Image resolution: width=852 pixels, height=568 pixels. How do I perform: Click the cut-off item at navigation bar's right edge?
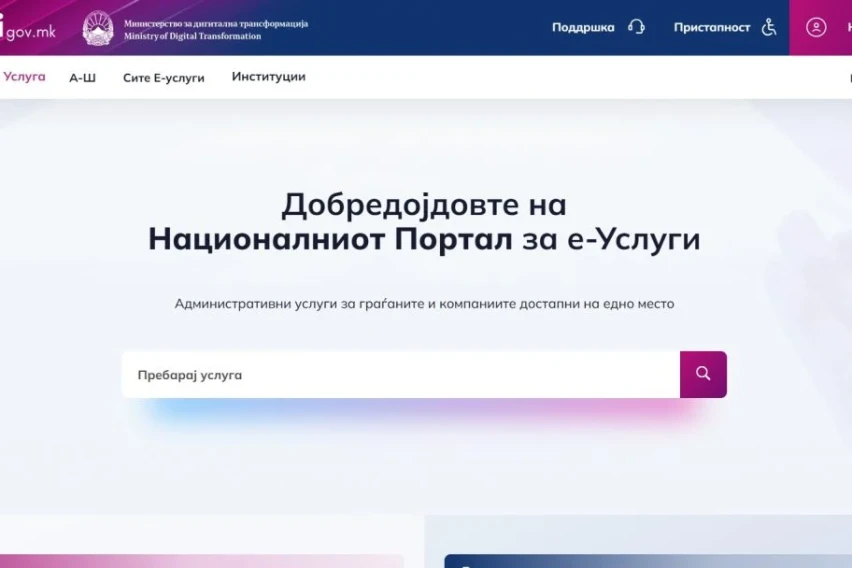point(848,78)
